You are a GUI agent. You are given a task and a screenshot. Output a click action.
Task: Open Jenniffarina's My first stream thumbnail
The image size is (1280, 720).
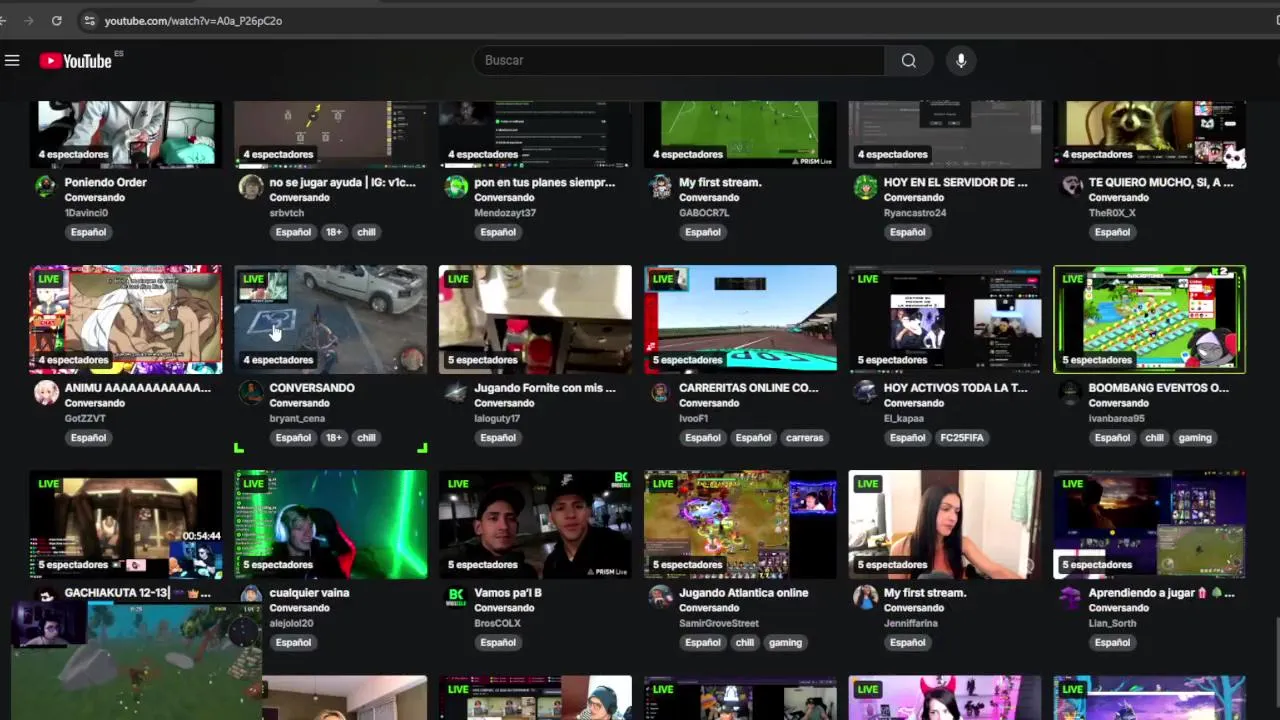(x=945, y=524)
